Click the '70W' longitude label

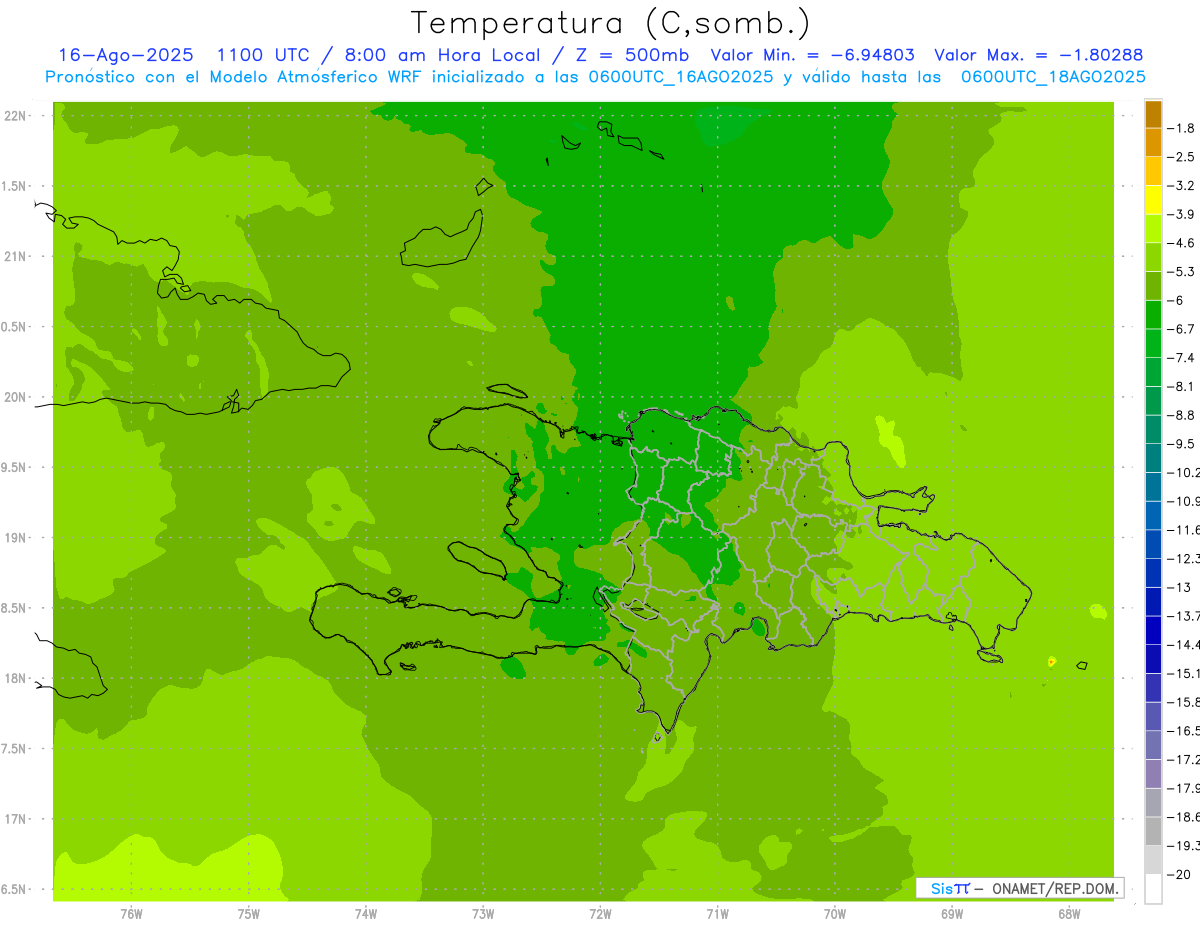coord(835,914)
